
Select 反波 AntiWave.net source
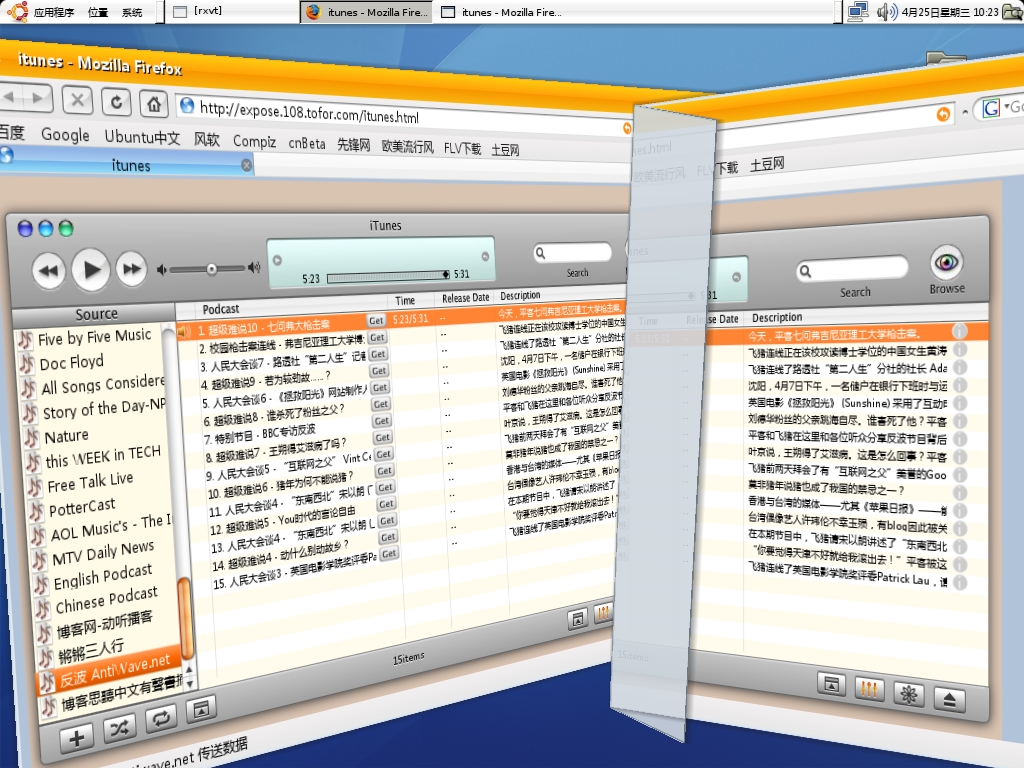coord(114,670)
